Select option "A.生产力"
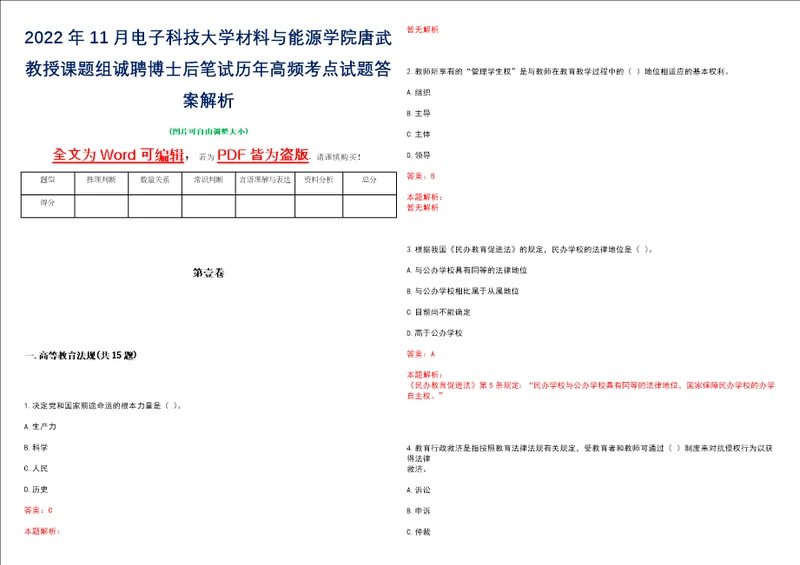Image resolution: width=800 pixels, height=565 pixels. [40, 427]
